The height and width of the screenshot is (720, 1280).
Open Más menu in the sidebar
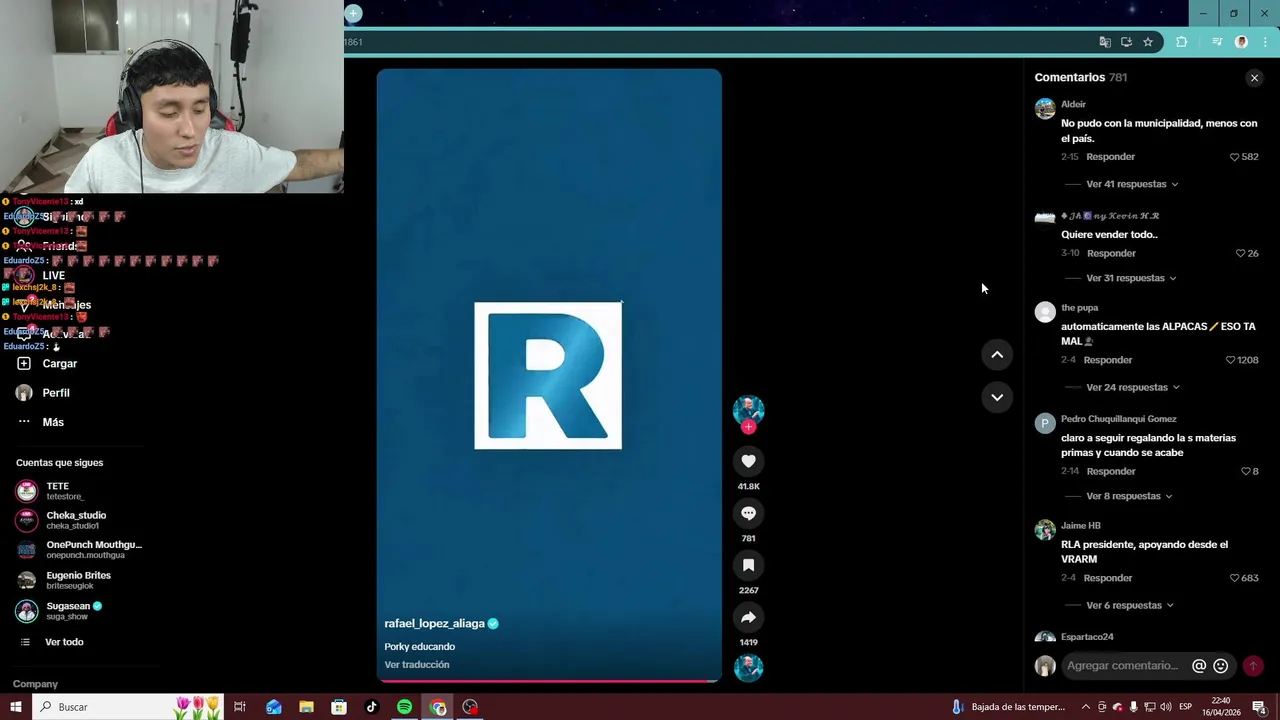point(40,422)
